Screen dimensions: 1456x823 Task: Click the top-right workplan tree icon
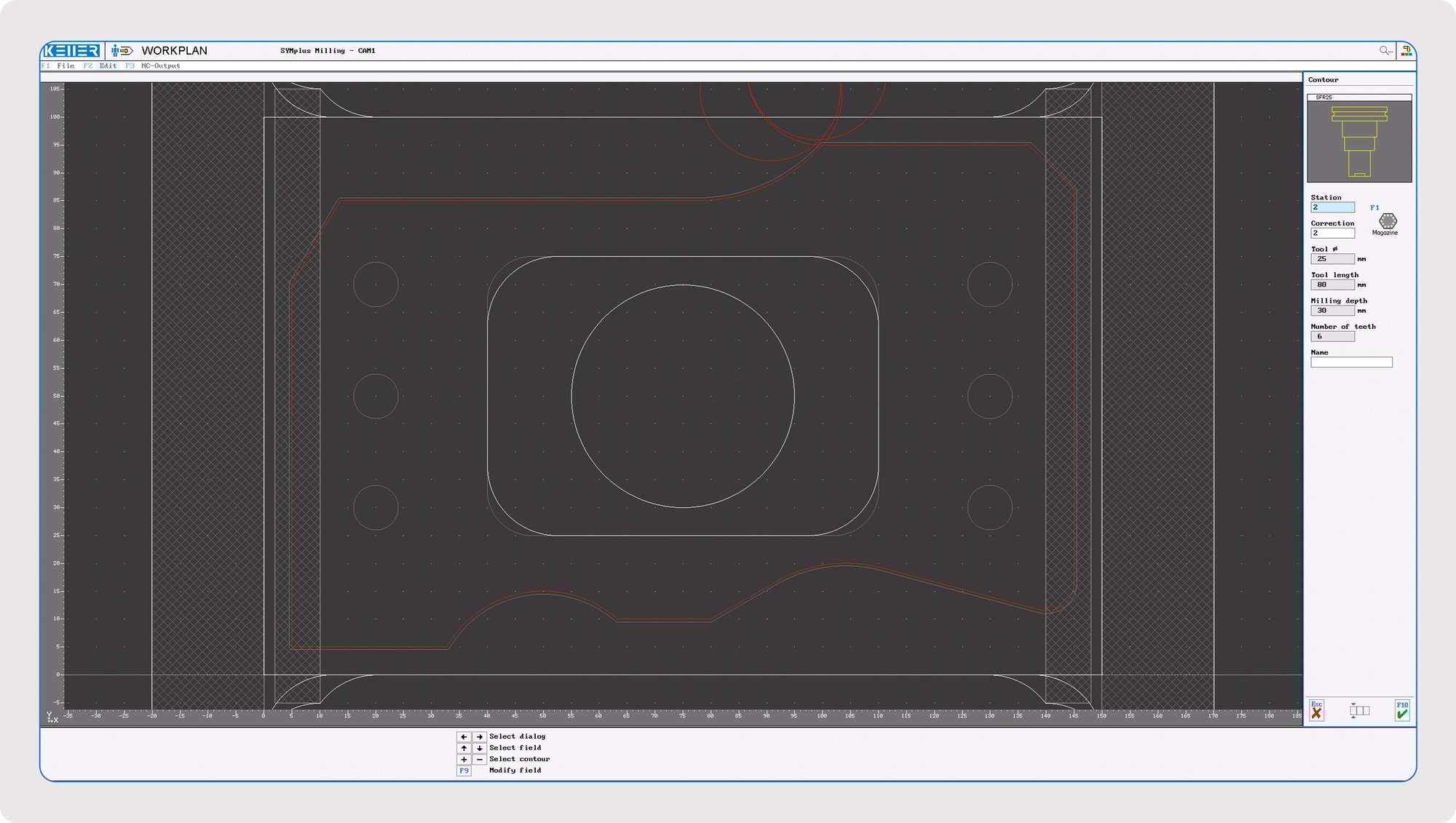[1406, 50]
